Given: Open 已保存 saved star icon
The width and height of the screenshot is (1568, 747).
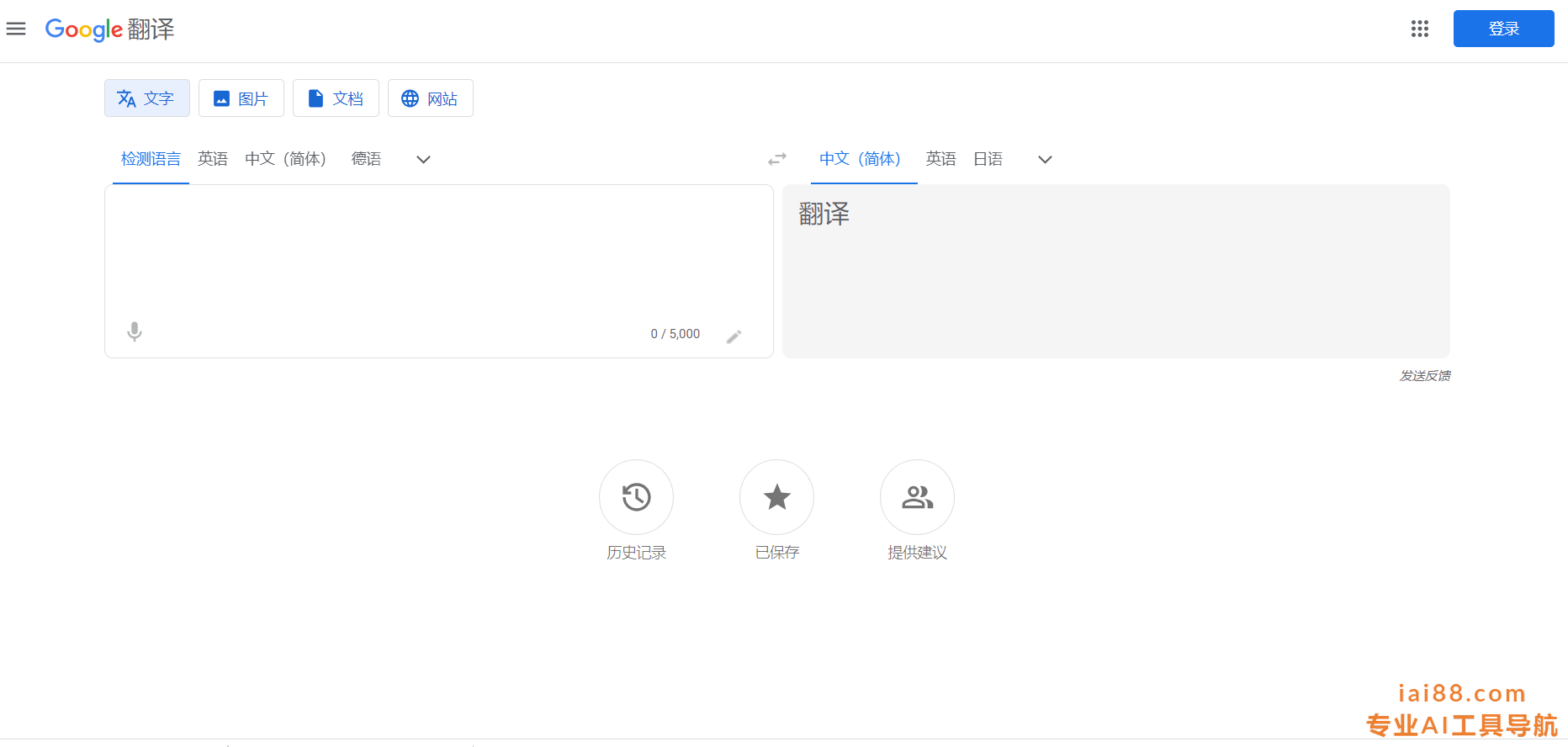Looking at the screenshot, I should [x=776, y=497].
